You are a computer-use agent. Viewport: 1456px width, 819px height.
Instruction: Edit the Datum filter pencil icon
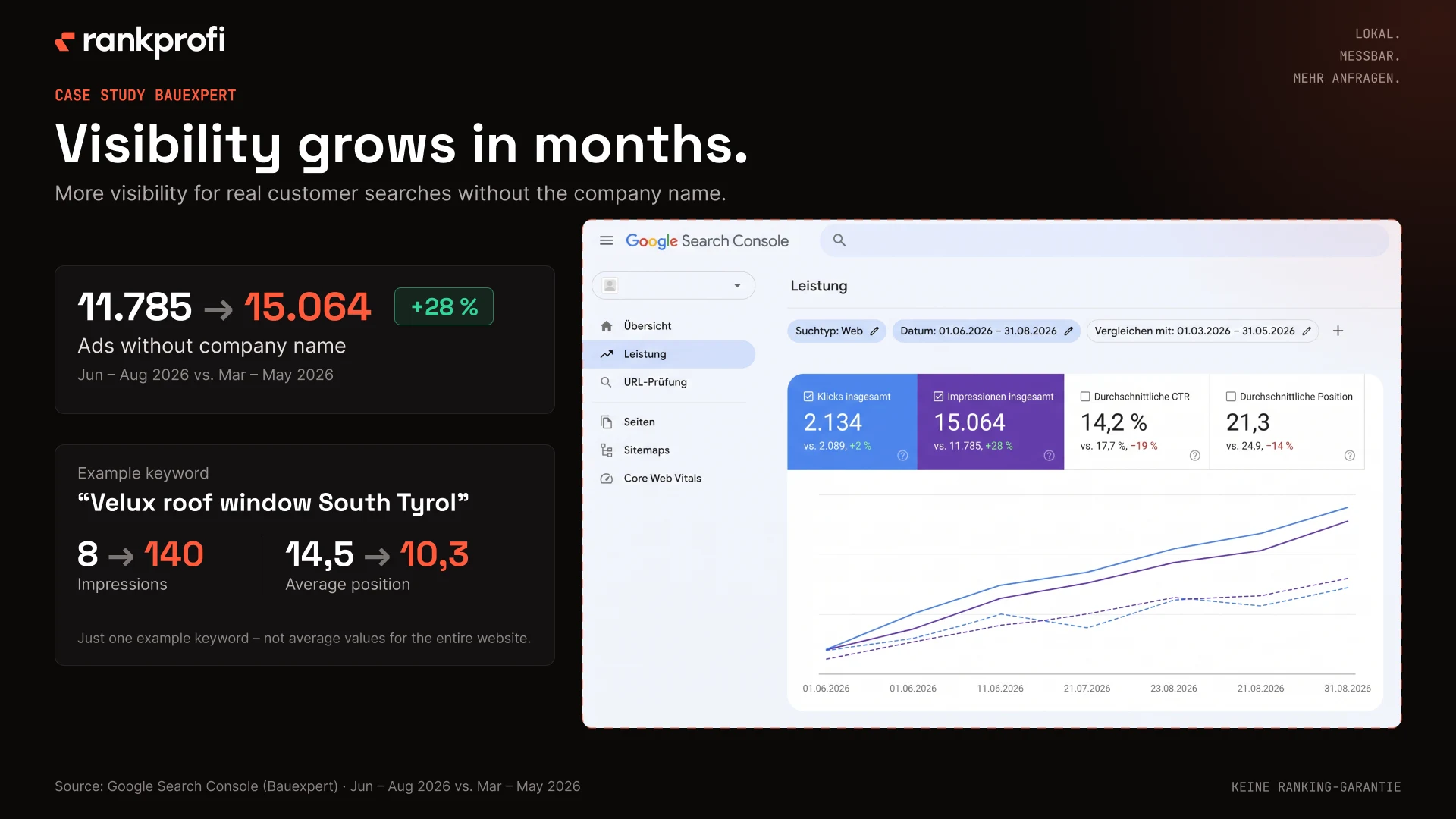(x=1068, y=331)
